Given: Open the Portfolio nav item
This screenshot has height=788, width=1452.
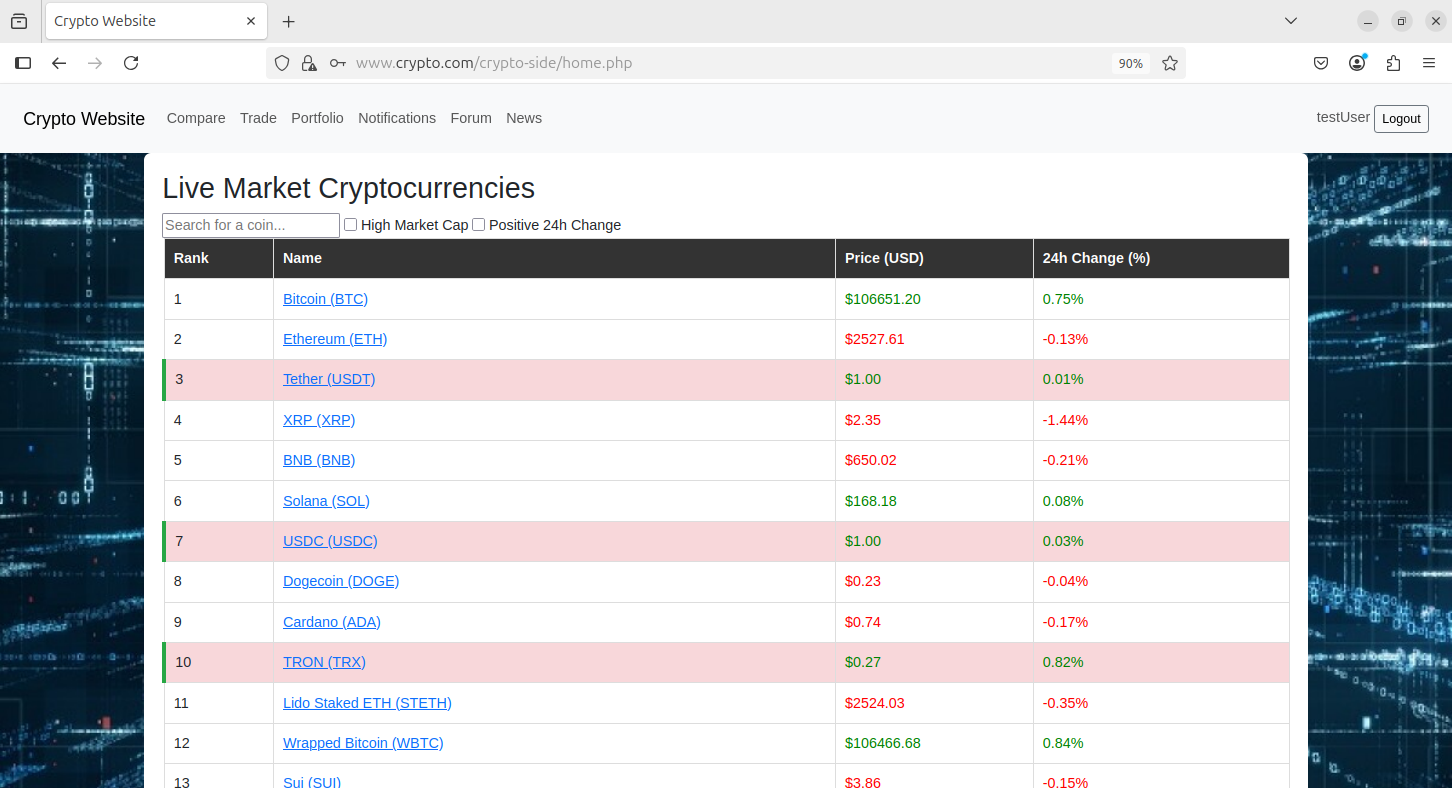Looking at the screenshot, I should (317, 118).
